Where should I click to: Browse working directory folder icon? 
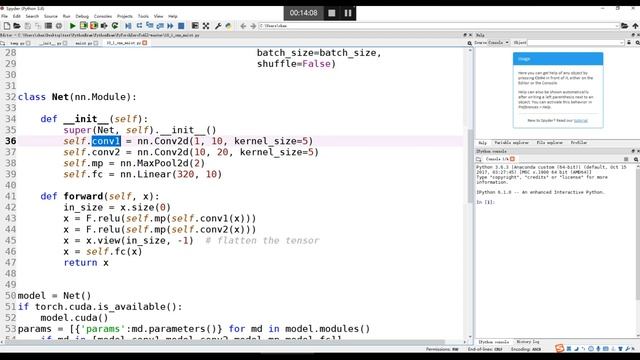[624, 26]
